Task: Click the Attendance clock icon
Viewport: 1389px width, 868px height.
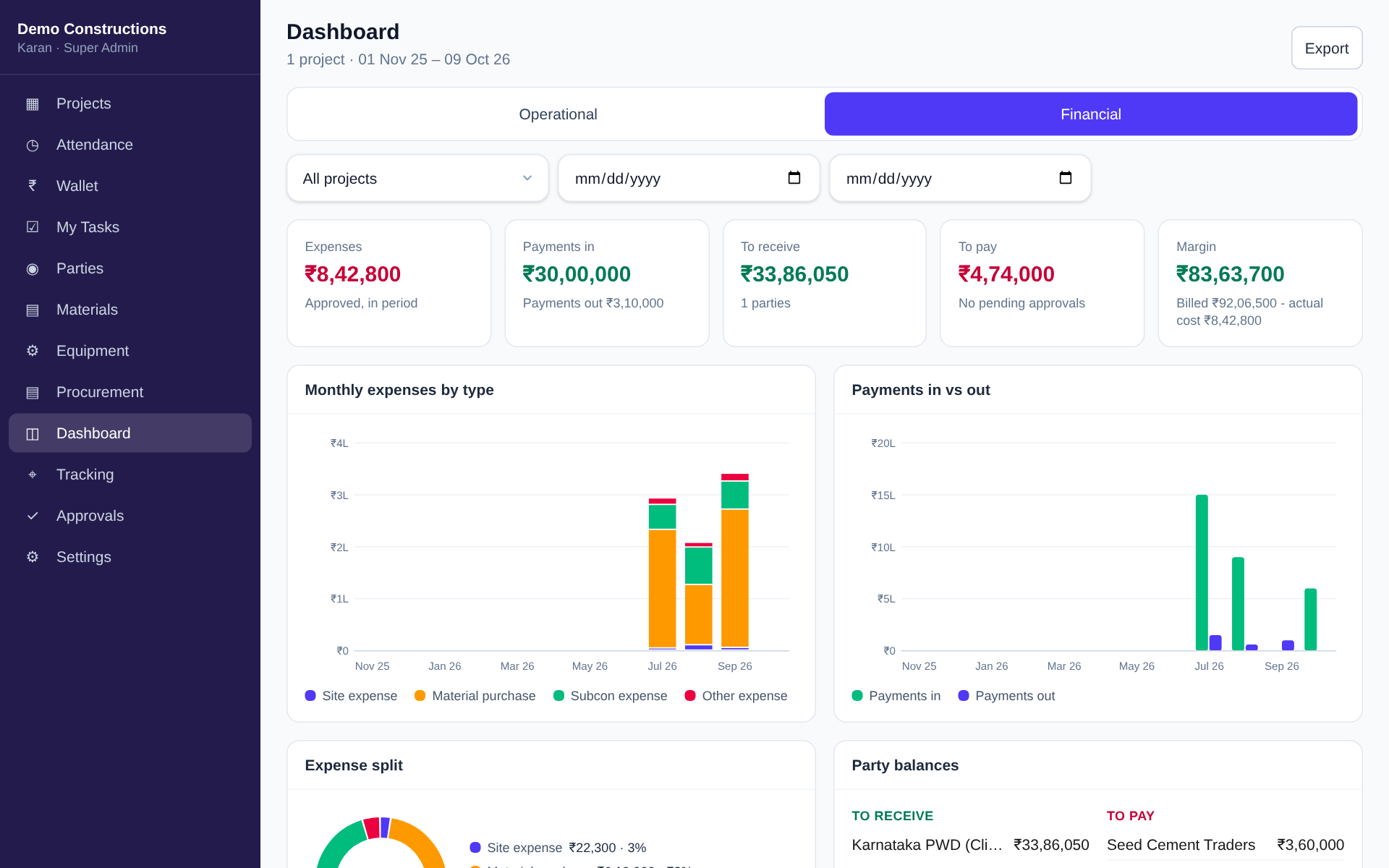Action: point(33,145)
